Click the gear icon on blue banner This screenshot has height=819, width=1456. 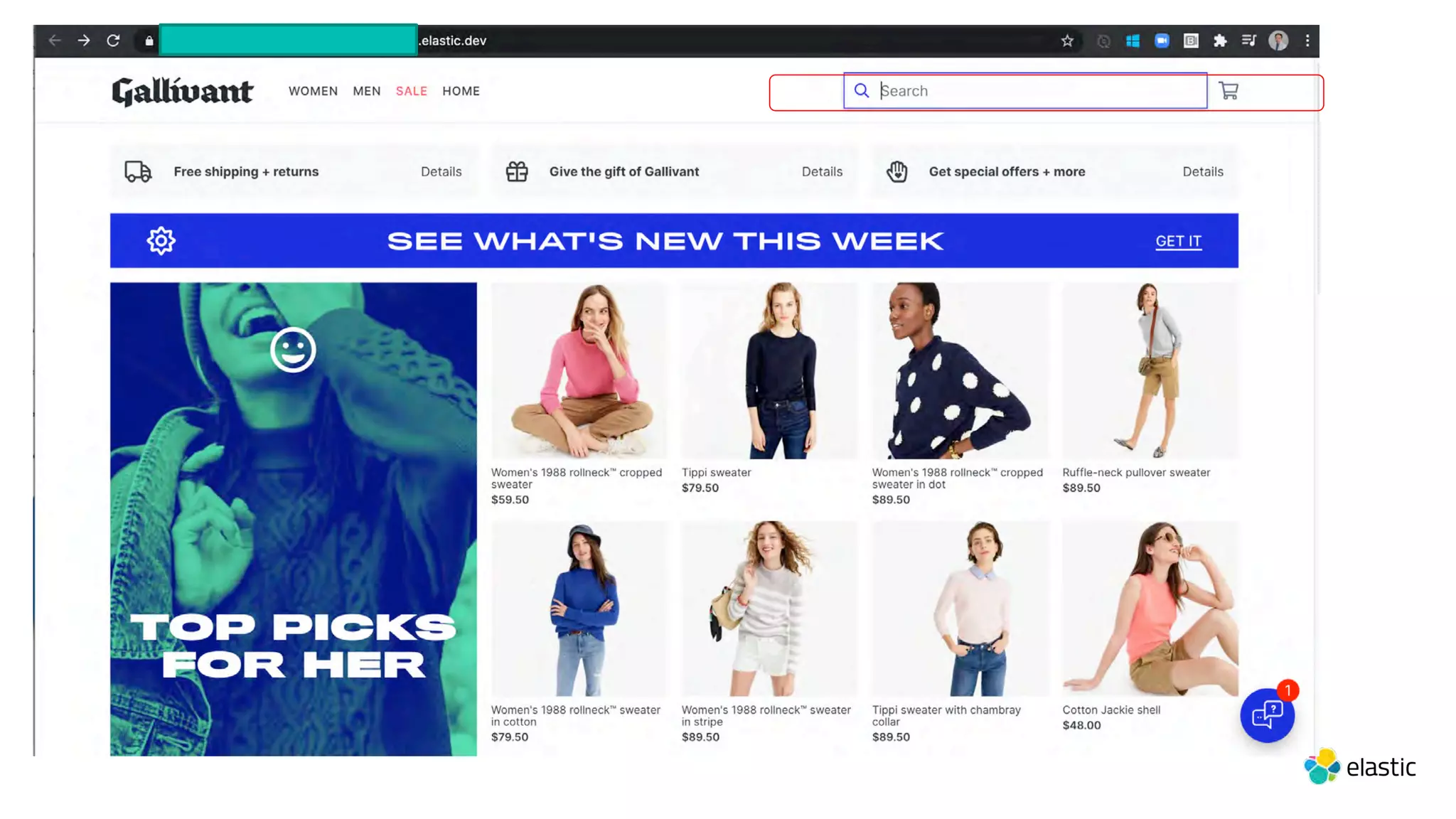click(161, 241)
